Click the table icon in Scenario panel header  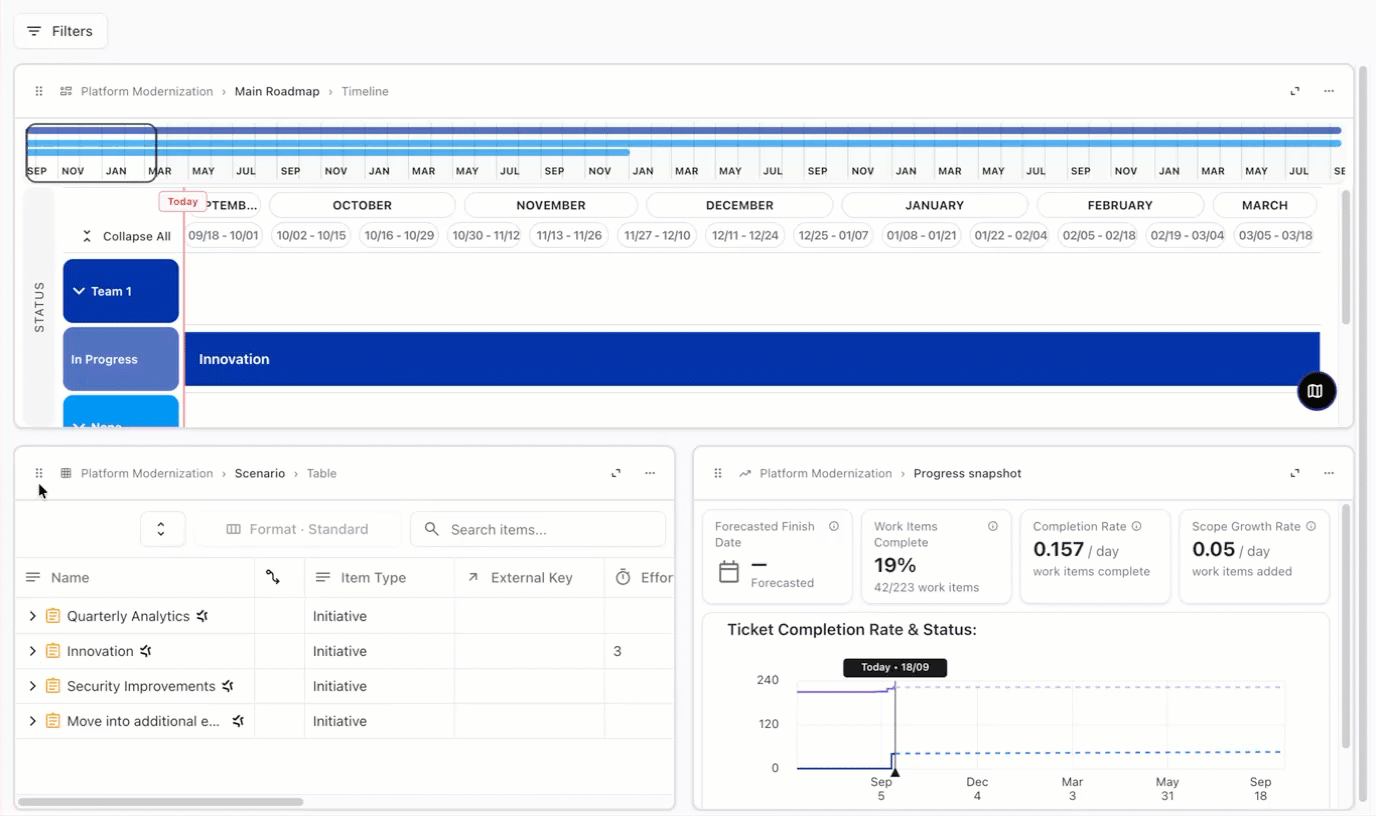(66, 473)
